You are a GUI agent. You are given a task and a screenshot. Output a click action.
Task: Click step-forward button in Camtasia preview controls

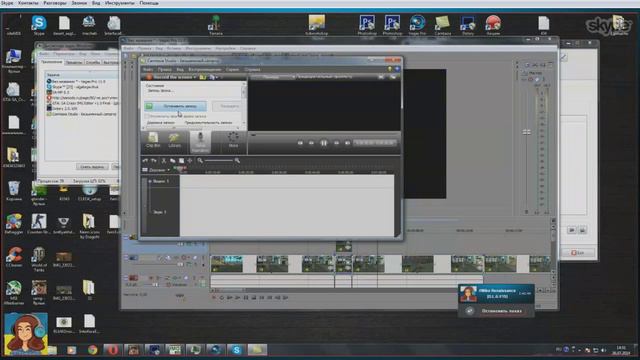[x=336, y=143]
